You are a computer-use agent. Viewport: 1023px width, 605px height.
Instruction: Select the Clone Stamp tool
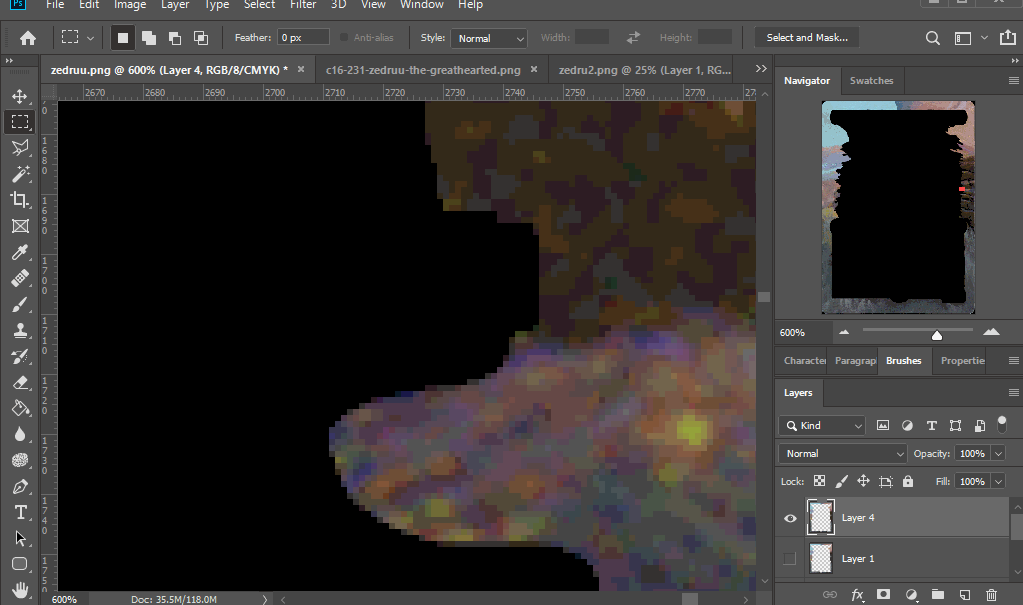(x=20, y=331)
